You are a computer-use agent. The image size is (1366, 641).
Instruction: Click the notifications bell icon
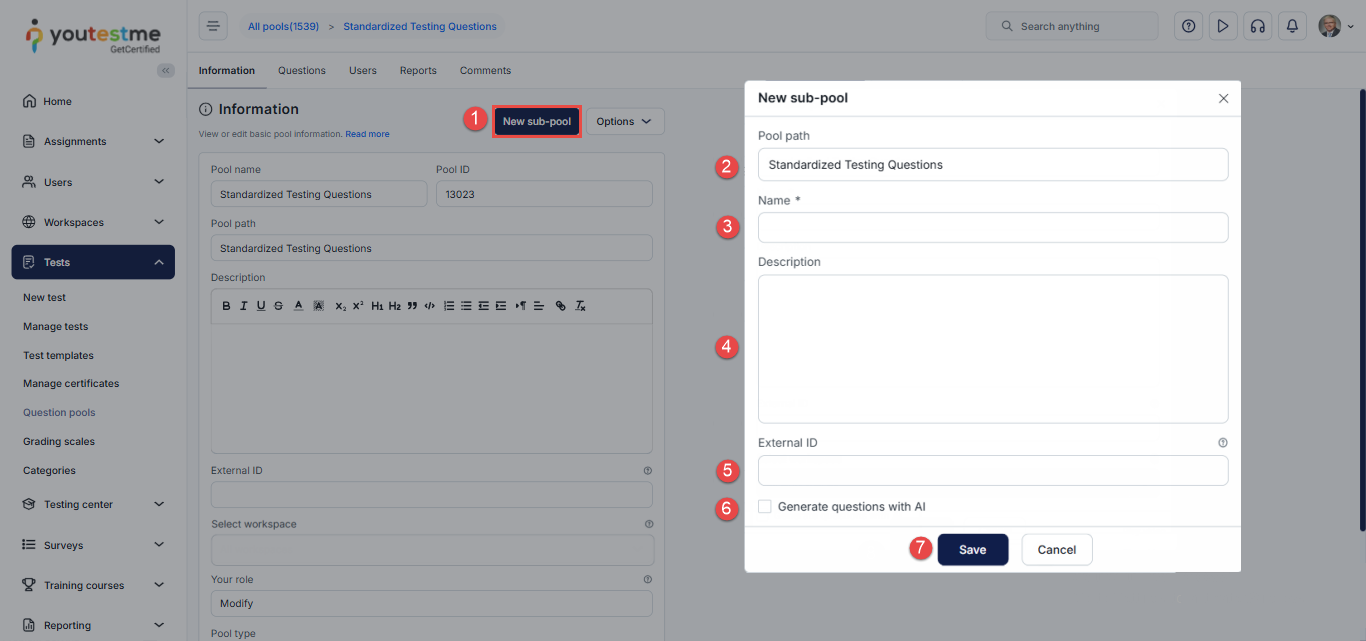[1292, 26]
